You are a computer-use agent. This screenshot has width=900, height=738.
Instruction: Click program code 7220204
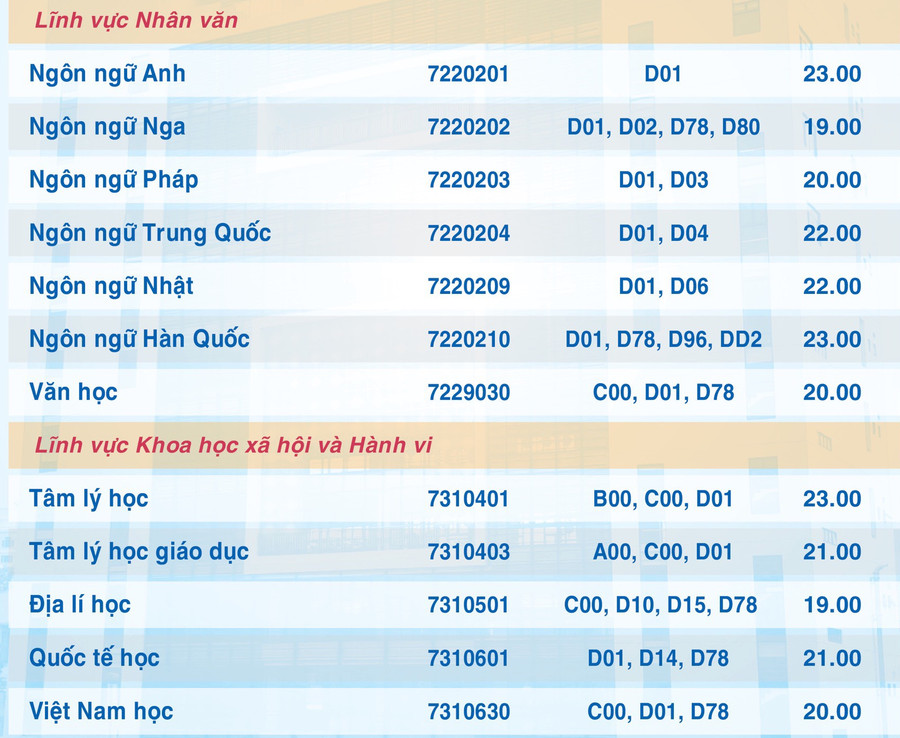pyautogui.click(x=468, y=233)
